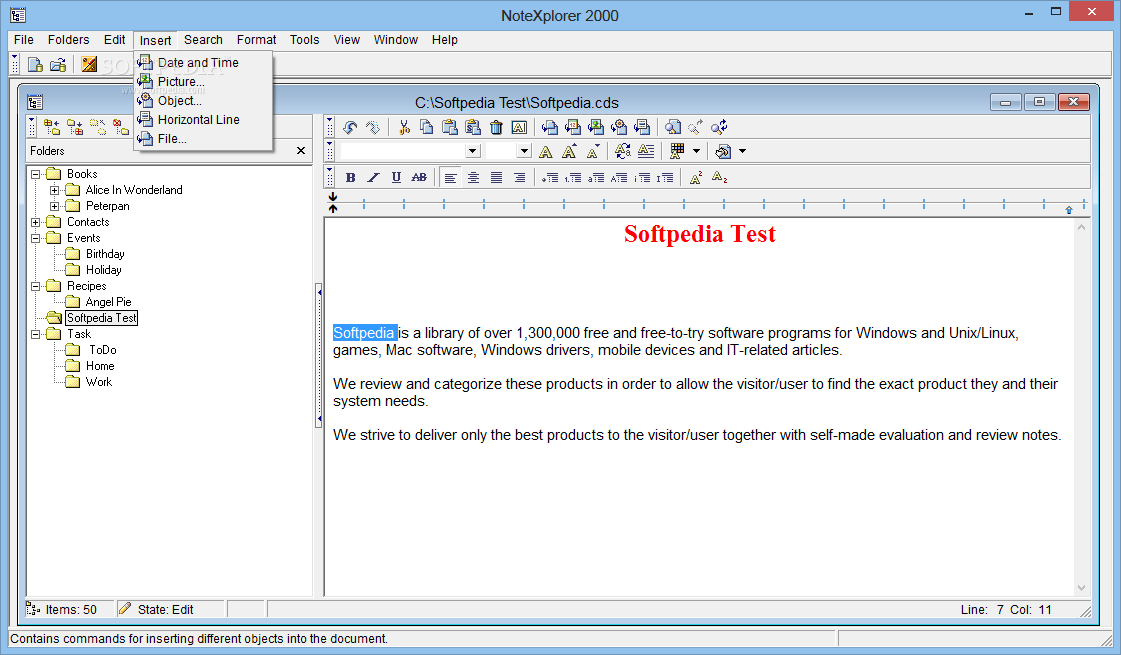Screen dimensions: 1121x655
Task: Expand the Contacts folder
Action: coord(35,222)
